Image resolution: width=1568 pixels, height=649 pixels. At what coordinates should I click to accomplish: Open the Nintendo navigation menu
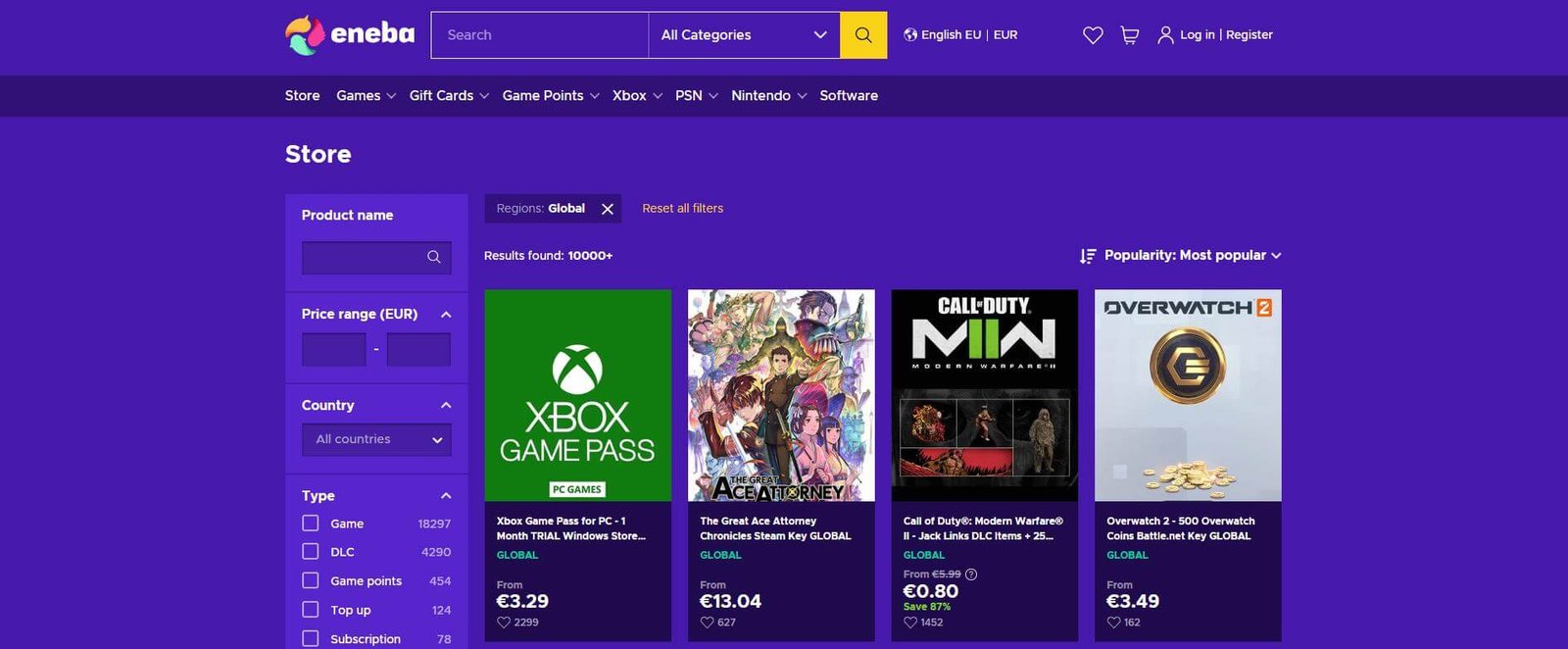coord(768,95)
